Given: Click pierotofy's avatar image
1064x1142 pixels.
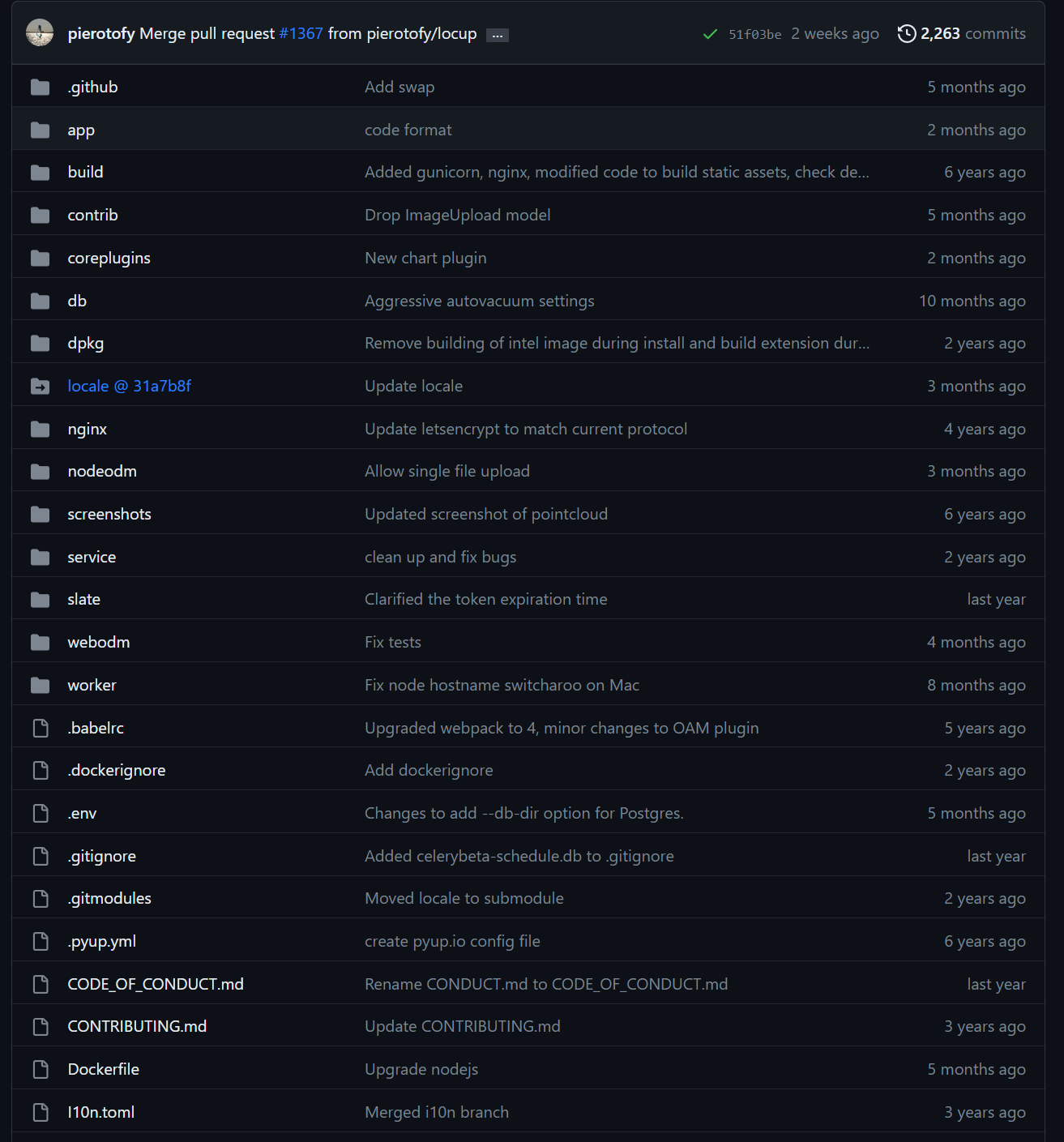Looking at the screenshot, I should pos(40,33).
